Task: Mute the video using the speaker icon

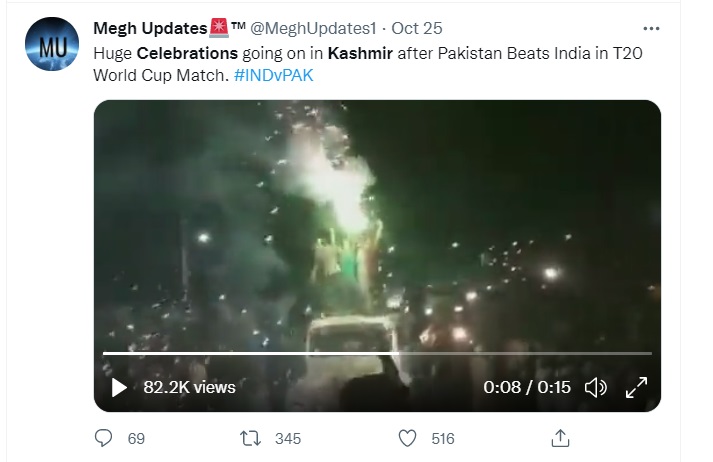Action: (x=596, y=387)
